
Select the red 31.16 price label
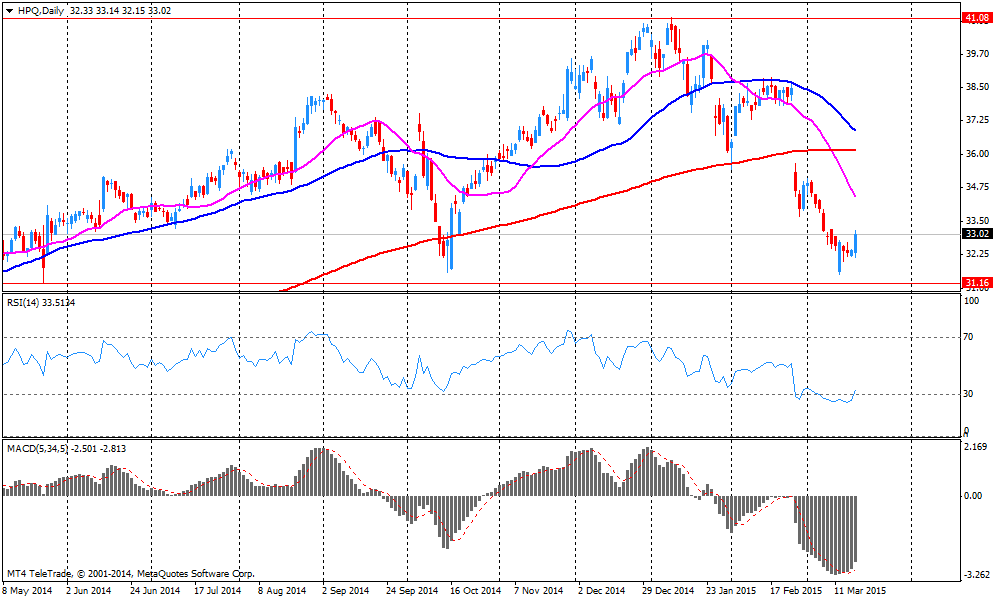[x=975, y=284]
